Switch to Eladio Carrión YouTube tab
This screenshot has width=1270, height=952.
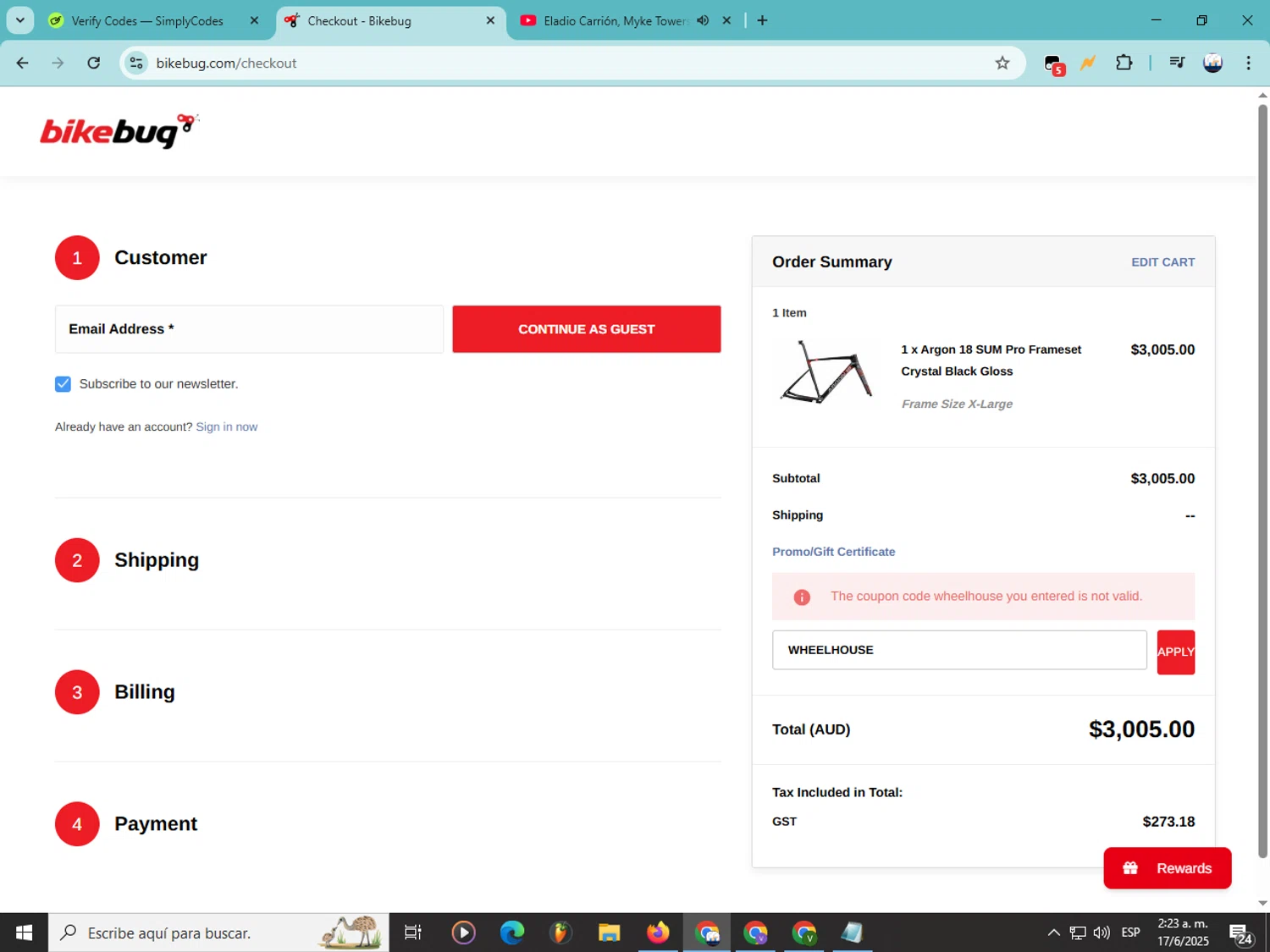[615, 20]
